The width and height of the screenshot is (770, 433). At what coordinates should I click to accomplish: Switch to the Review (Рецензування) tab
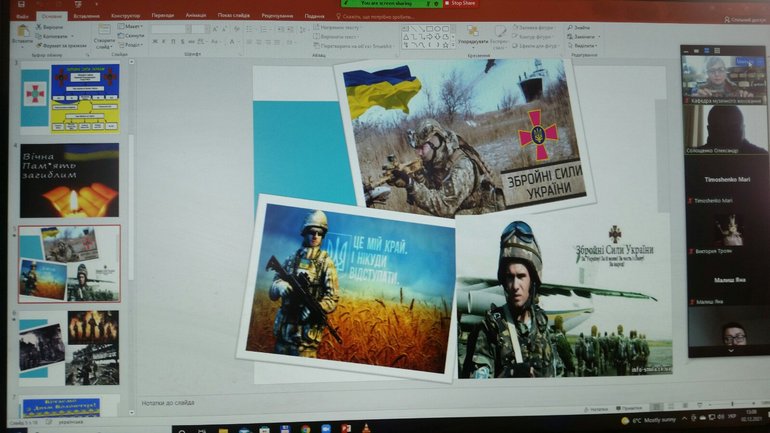click(x=277, y=16)
